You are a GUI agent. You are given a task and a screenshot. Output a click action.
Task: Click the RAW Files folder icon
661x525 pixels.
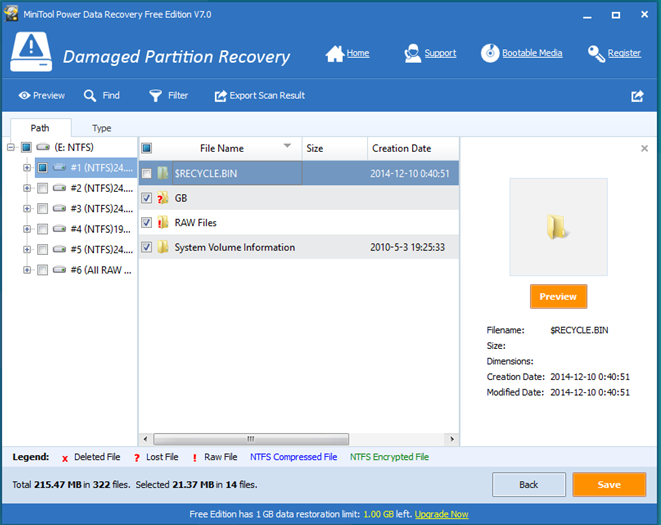[x=163, y=222]
